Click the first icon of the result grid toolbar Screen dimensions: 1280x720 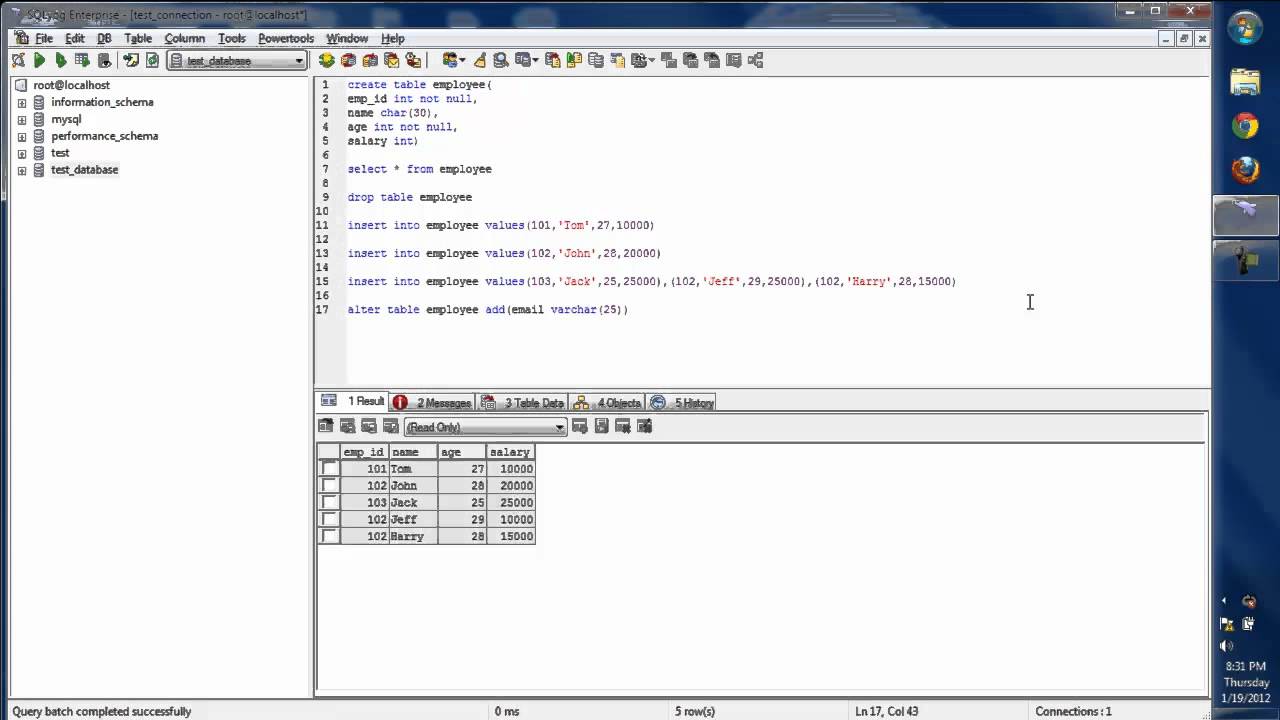coord(326,426)
